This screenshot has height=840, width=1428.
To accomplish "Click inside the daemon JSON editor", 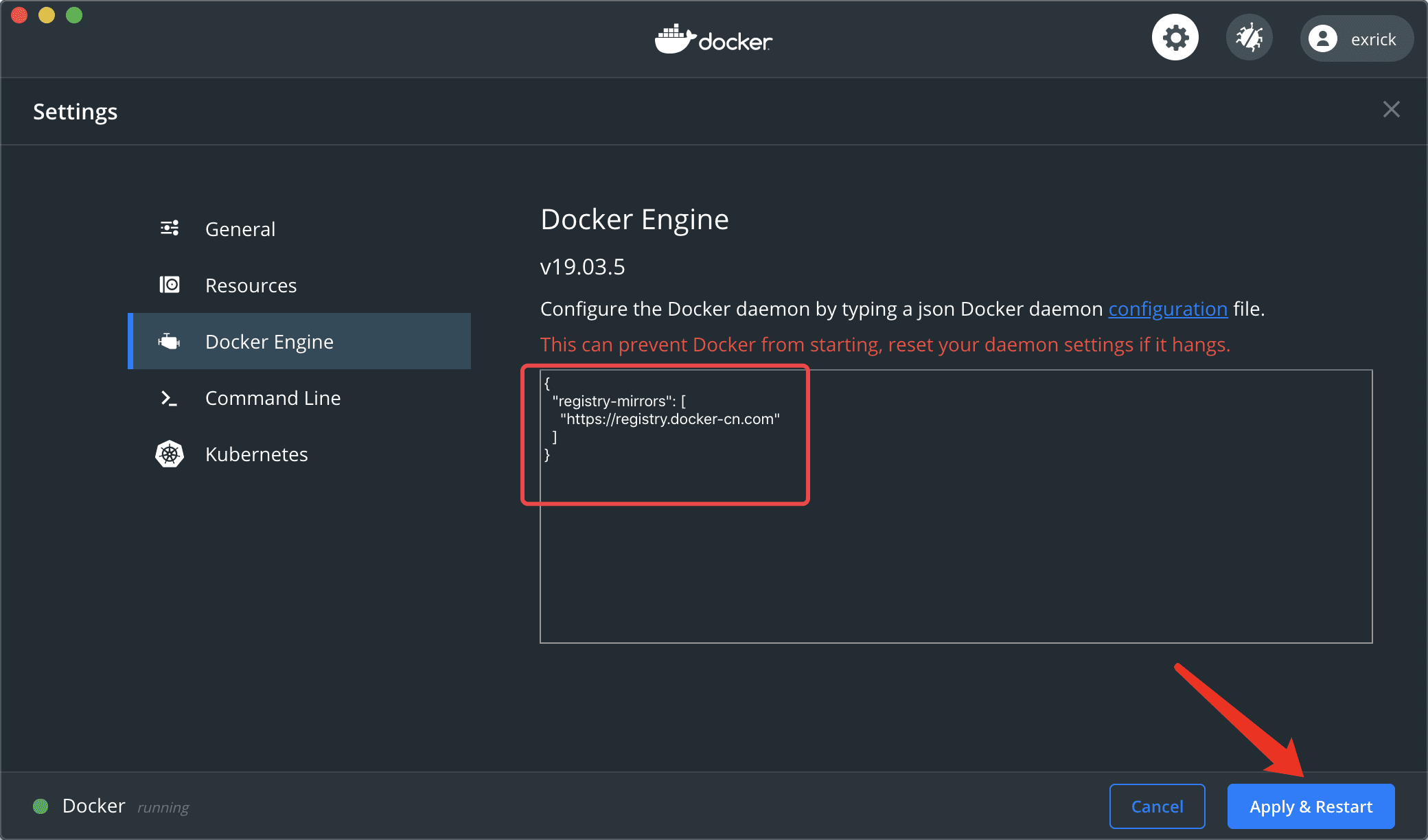I will [954, 549].
